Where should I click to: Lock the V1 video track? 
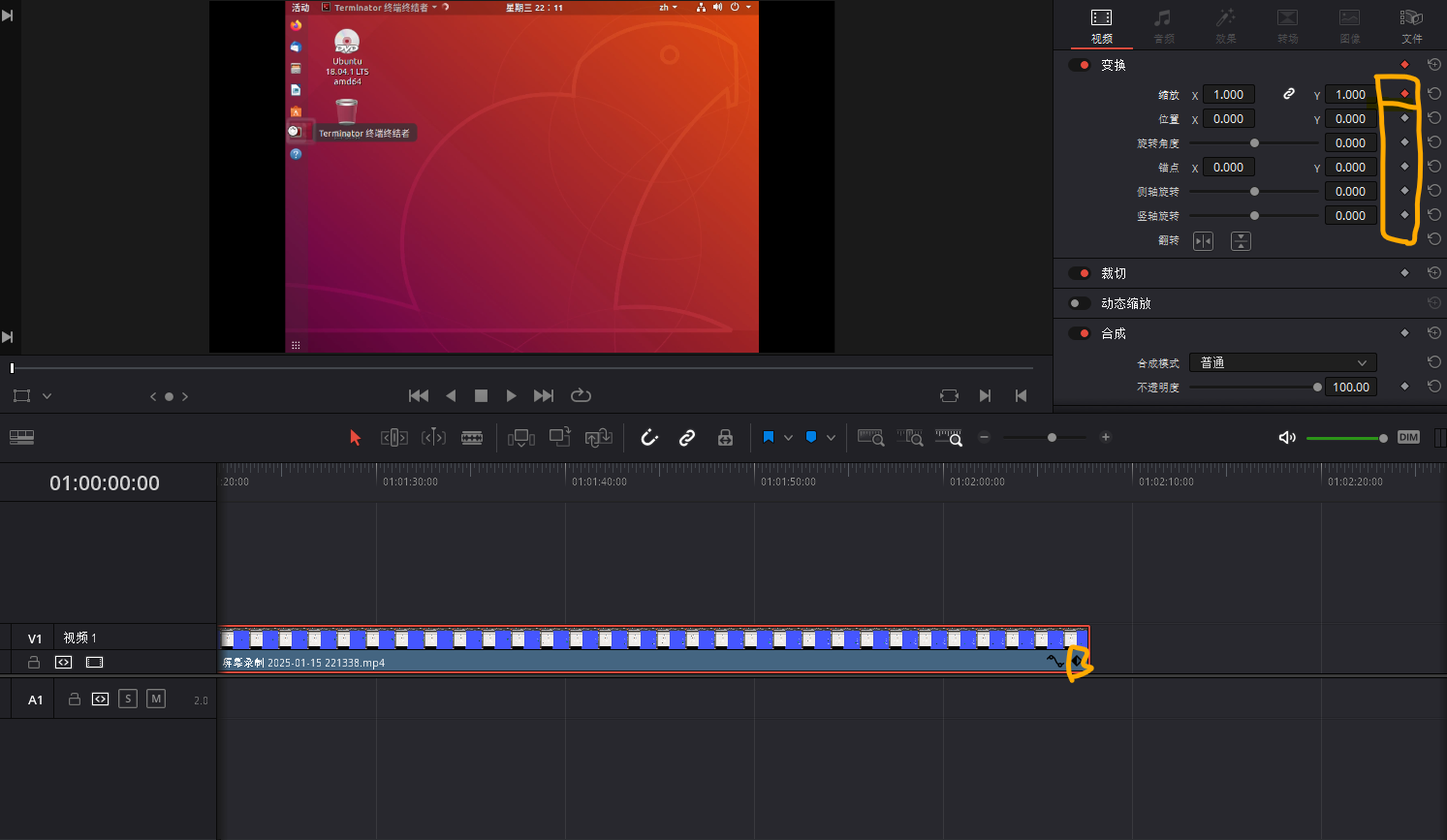point(34,663)
